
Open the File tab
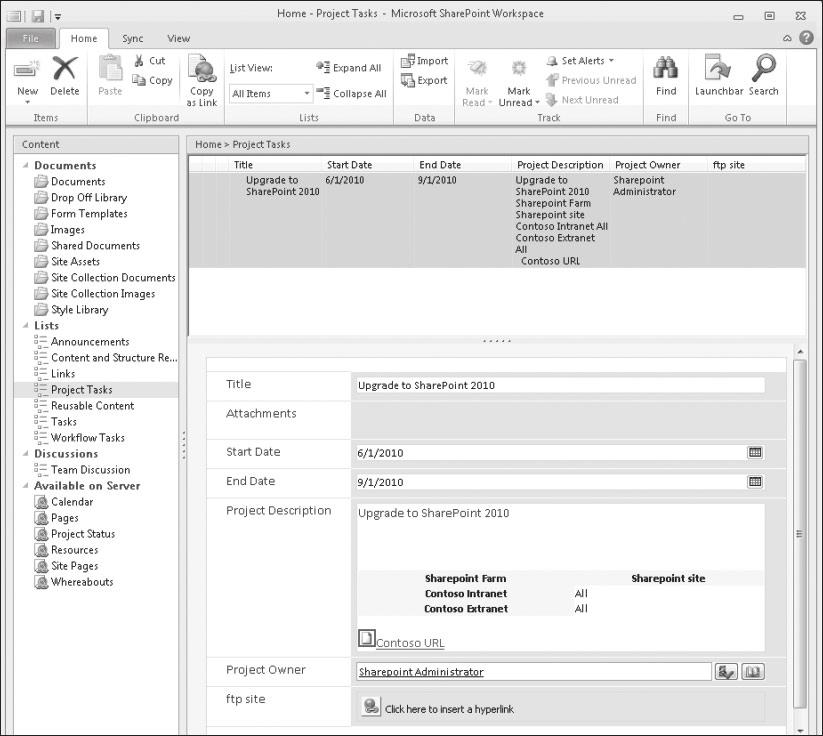tap(30, 38)
